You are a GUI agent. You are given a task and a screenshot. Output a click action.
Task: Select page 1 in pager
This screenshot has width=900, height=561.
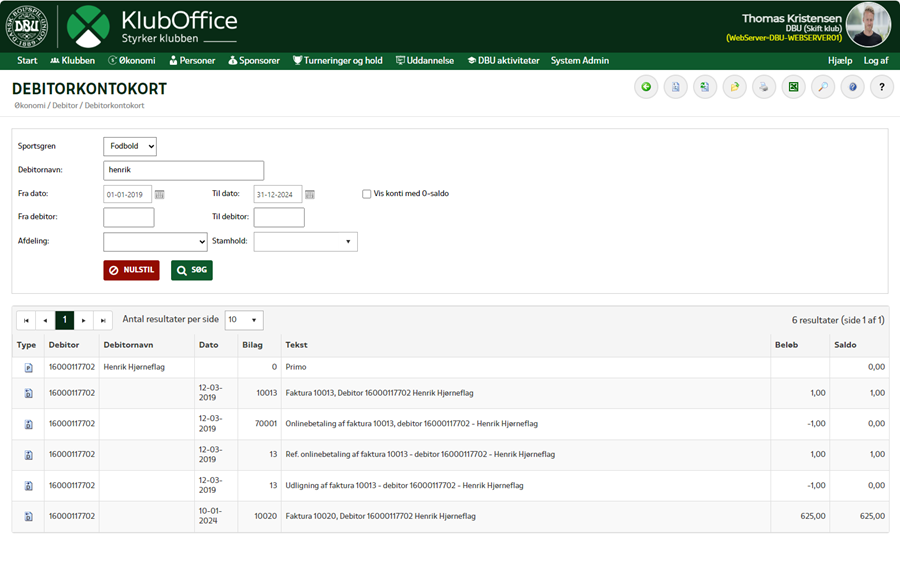pos(65,320)
